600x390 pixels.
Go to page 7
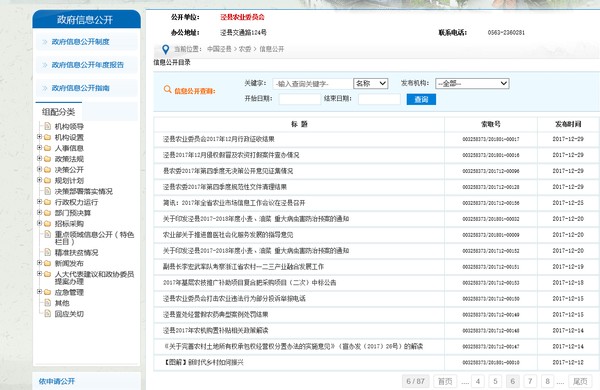tap(530, 381)
